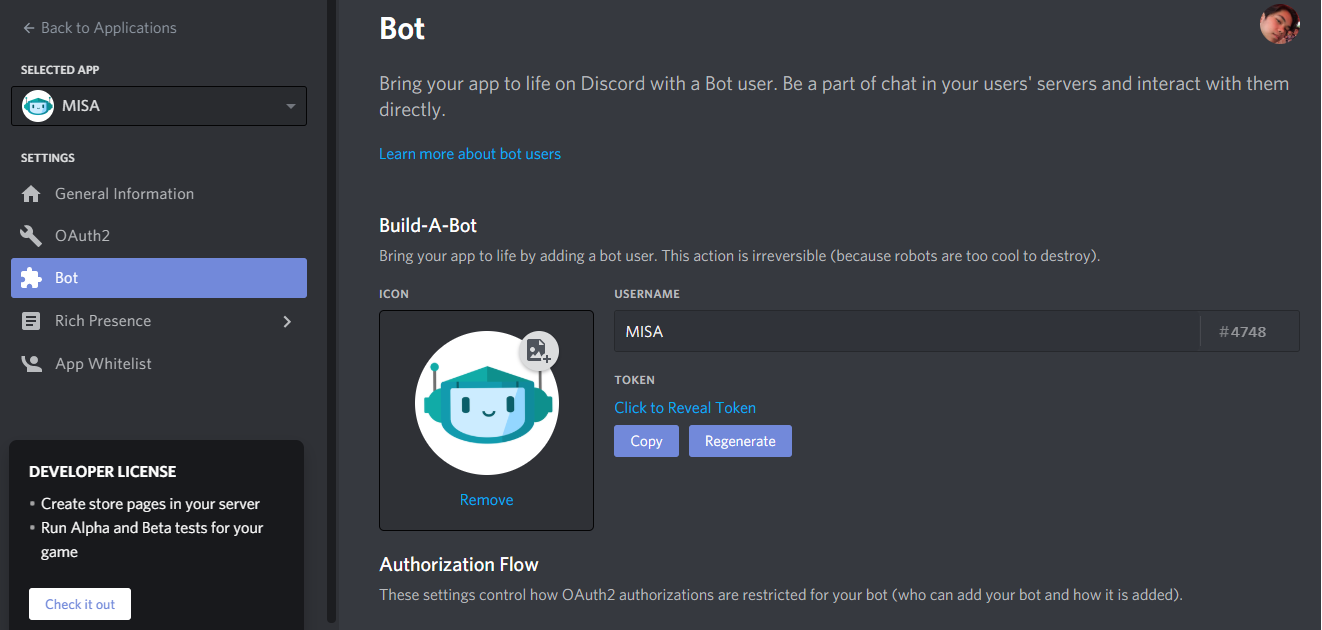
Task: Select the Bot settings page
Action: pos(159,278)
